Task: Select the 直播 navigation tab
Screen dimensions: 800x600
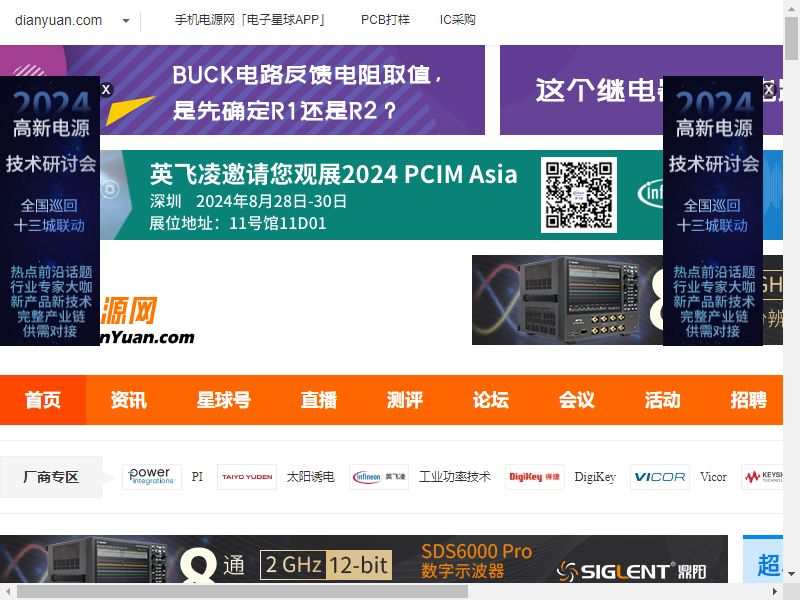Action: tap(319, 400)
